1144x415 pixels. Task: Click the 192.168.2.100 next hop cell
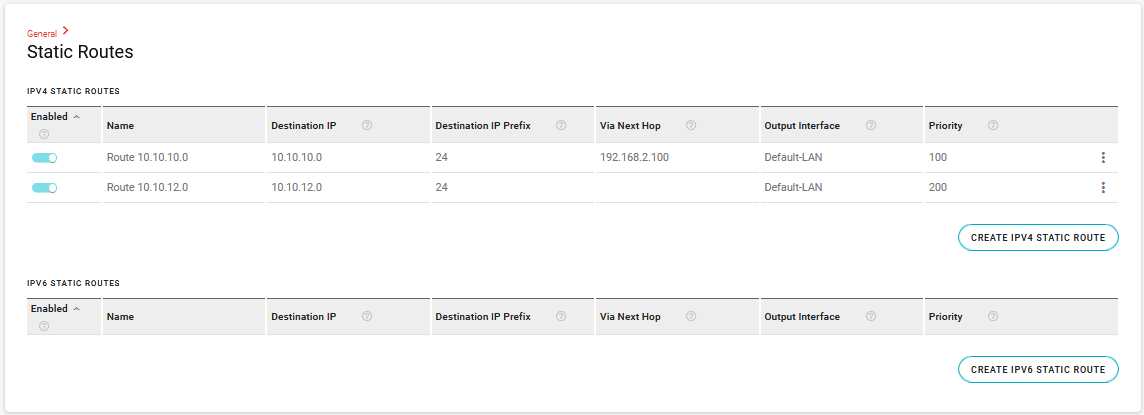click(634, 158)
